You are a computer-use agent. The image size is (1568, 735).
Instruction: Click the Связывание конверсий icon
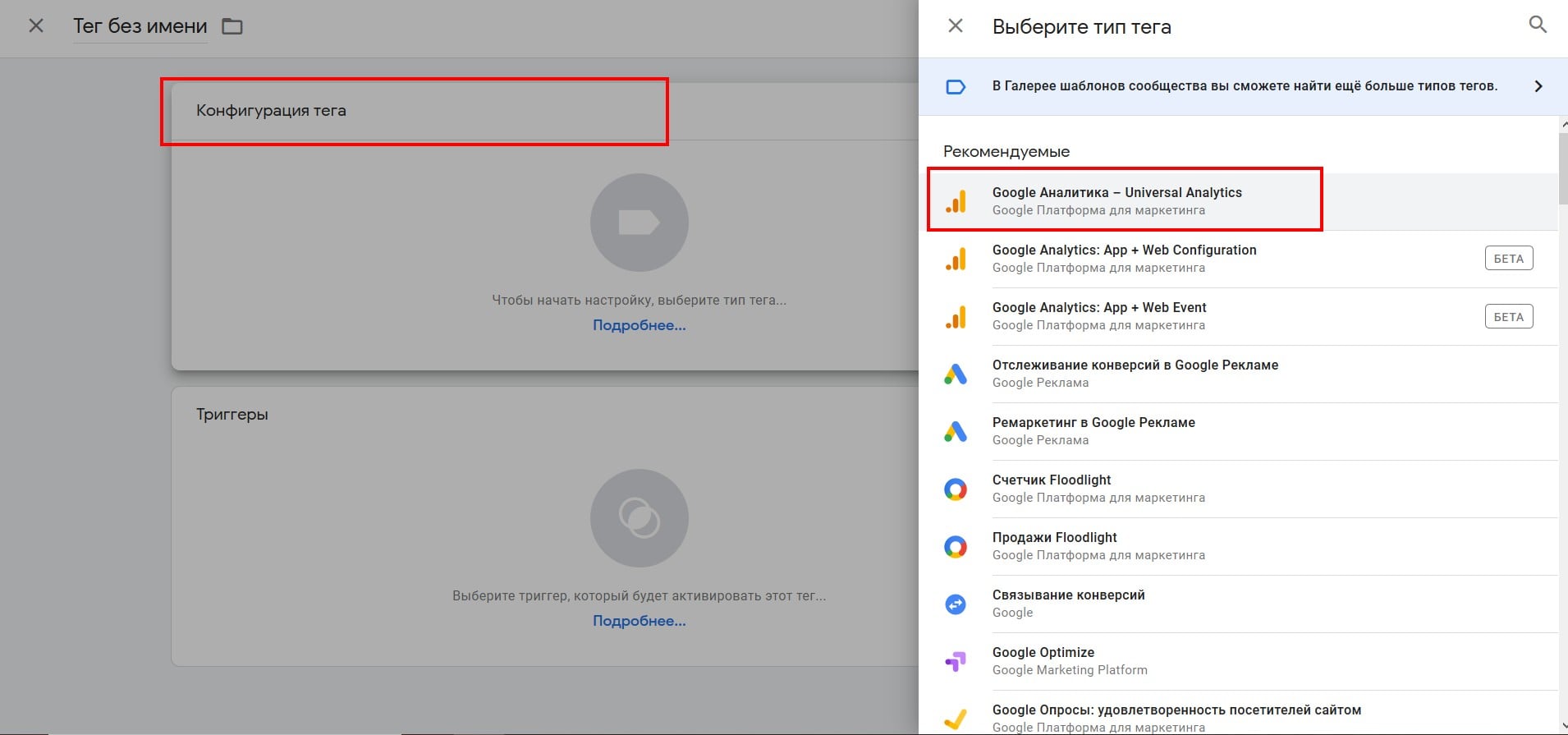coord(956,604)
